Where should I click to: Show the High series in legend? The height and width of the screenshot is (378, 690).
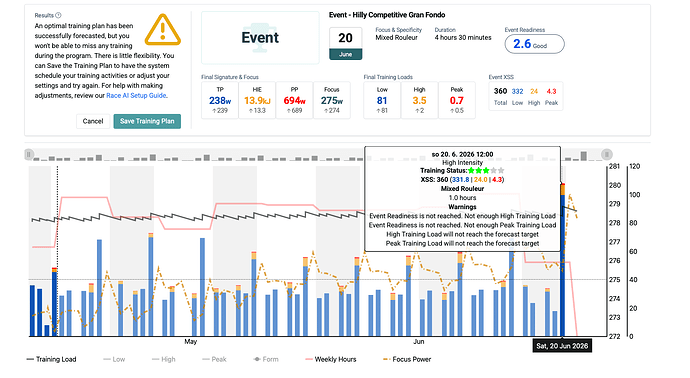(164, 359)
